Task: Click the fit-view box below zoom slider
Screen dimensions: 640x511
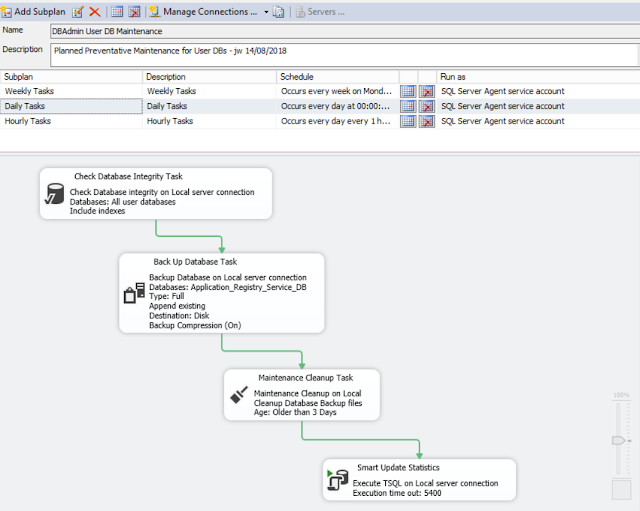Action: [x=621, y=489]
